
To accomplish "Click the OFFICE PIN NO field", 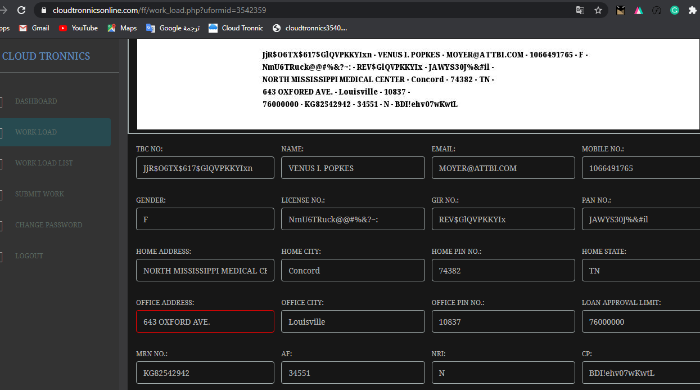I will pos(503,321).
